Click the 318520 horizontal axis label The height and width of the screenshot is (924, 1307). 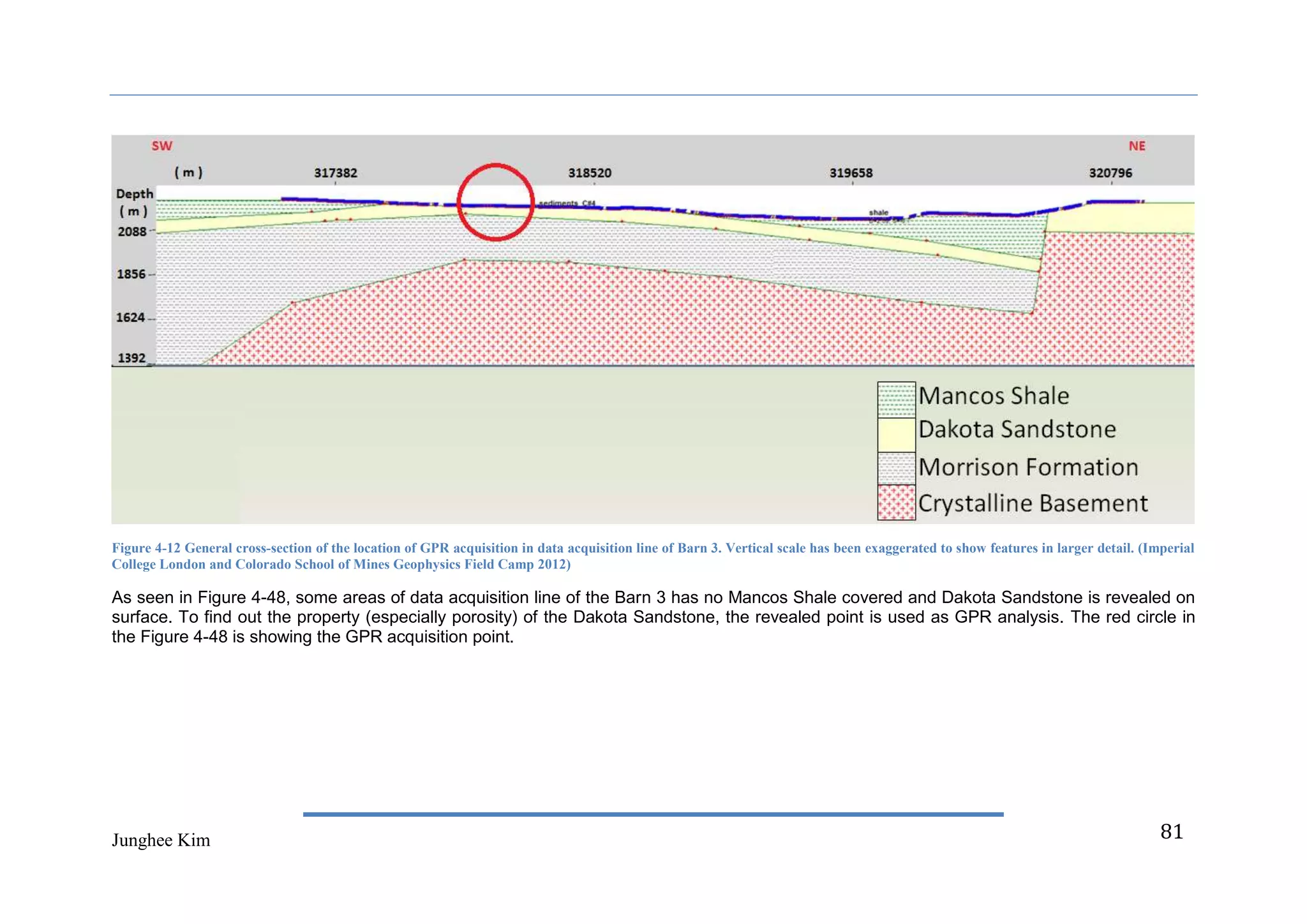click(x=590, y=173)
